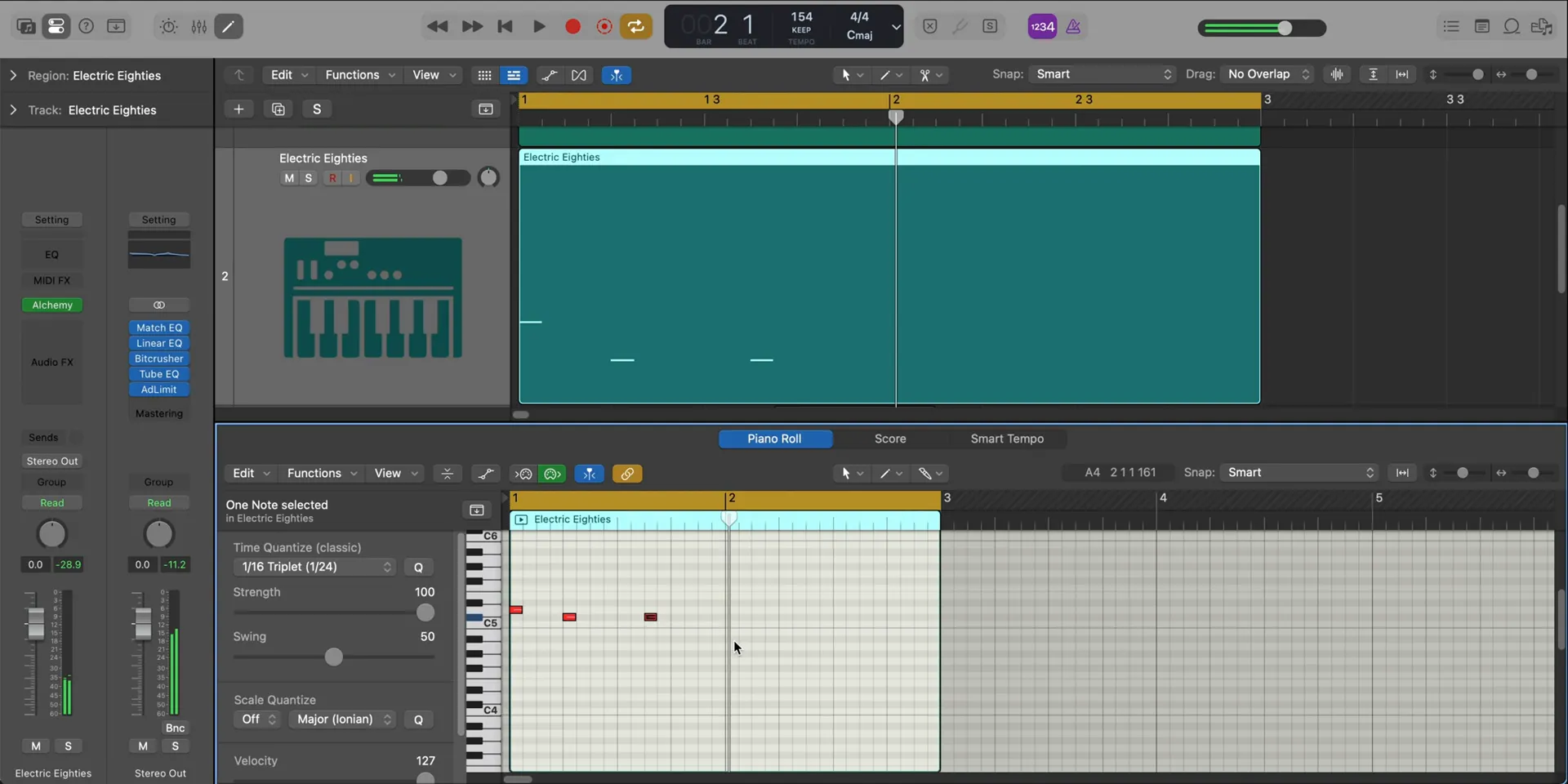This screenshot has height=784, width=1568.
Task: Open the Note Pads icon
Action: 1481,26
